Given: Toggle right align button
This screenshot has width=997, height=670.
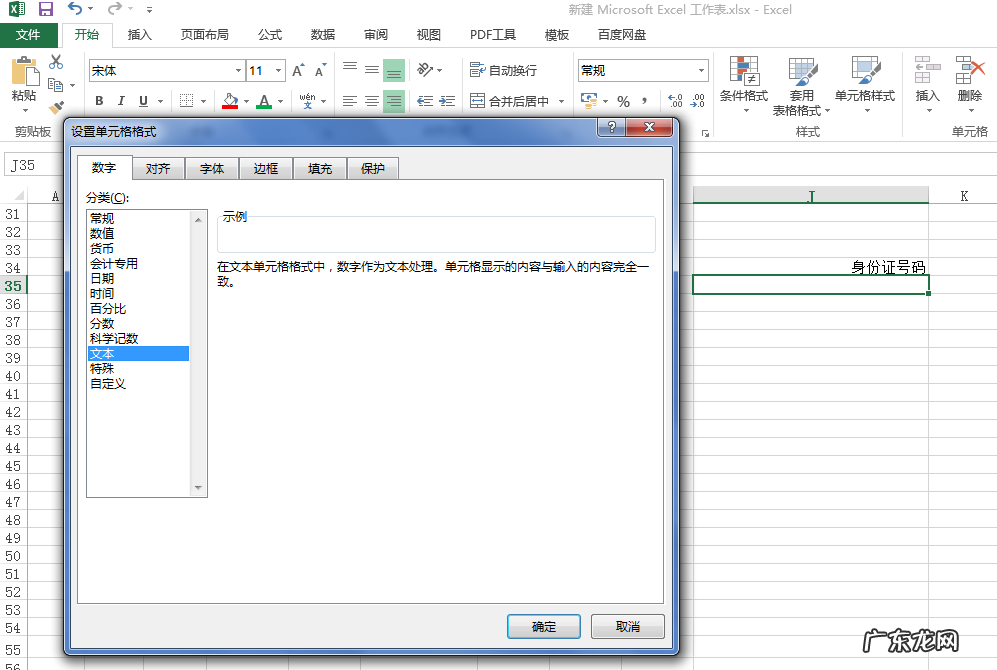Looking at the screenshot, I should click(394, 100).
